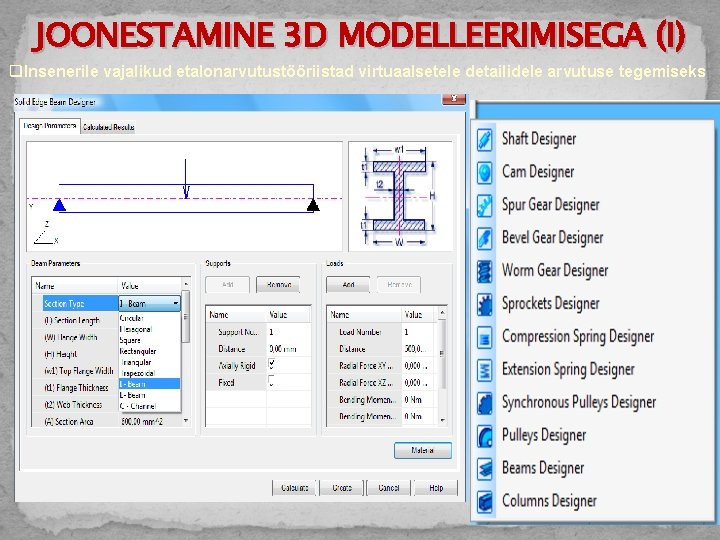Cancel the Beam Designer dialog

[x=388, y=488]
